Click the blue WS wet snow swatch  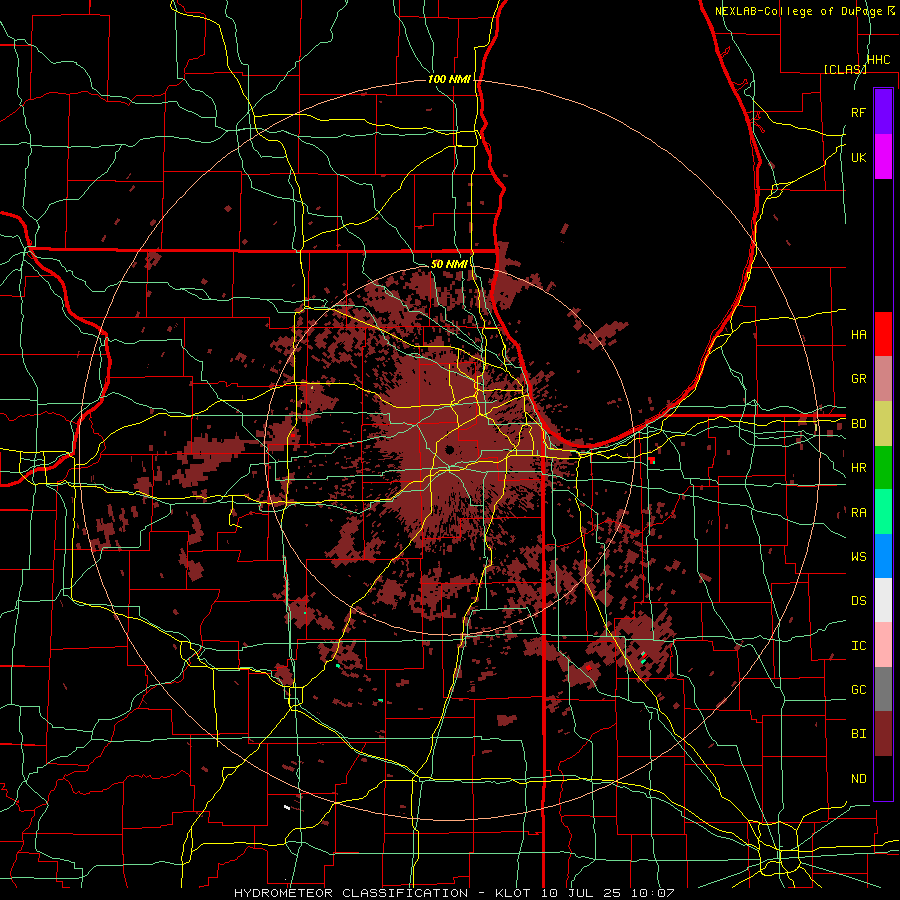point(883,556)
